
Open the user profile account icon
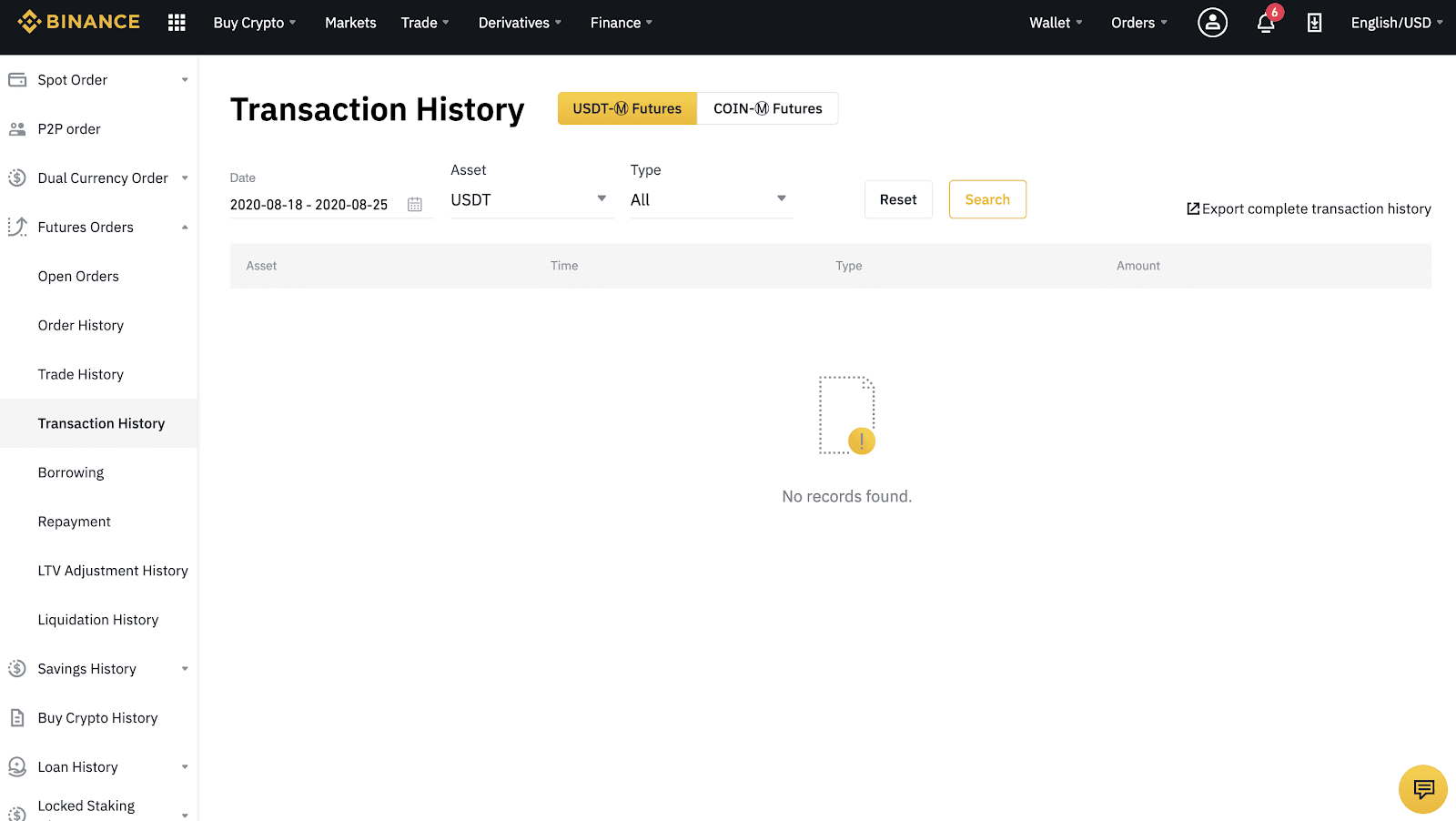point(1212,23)
